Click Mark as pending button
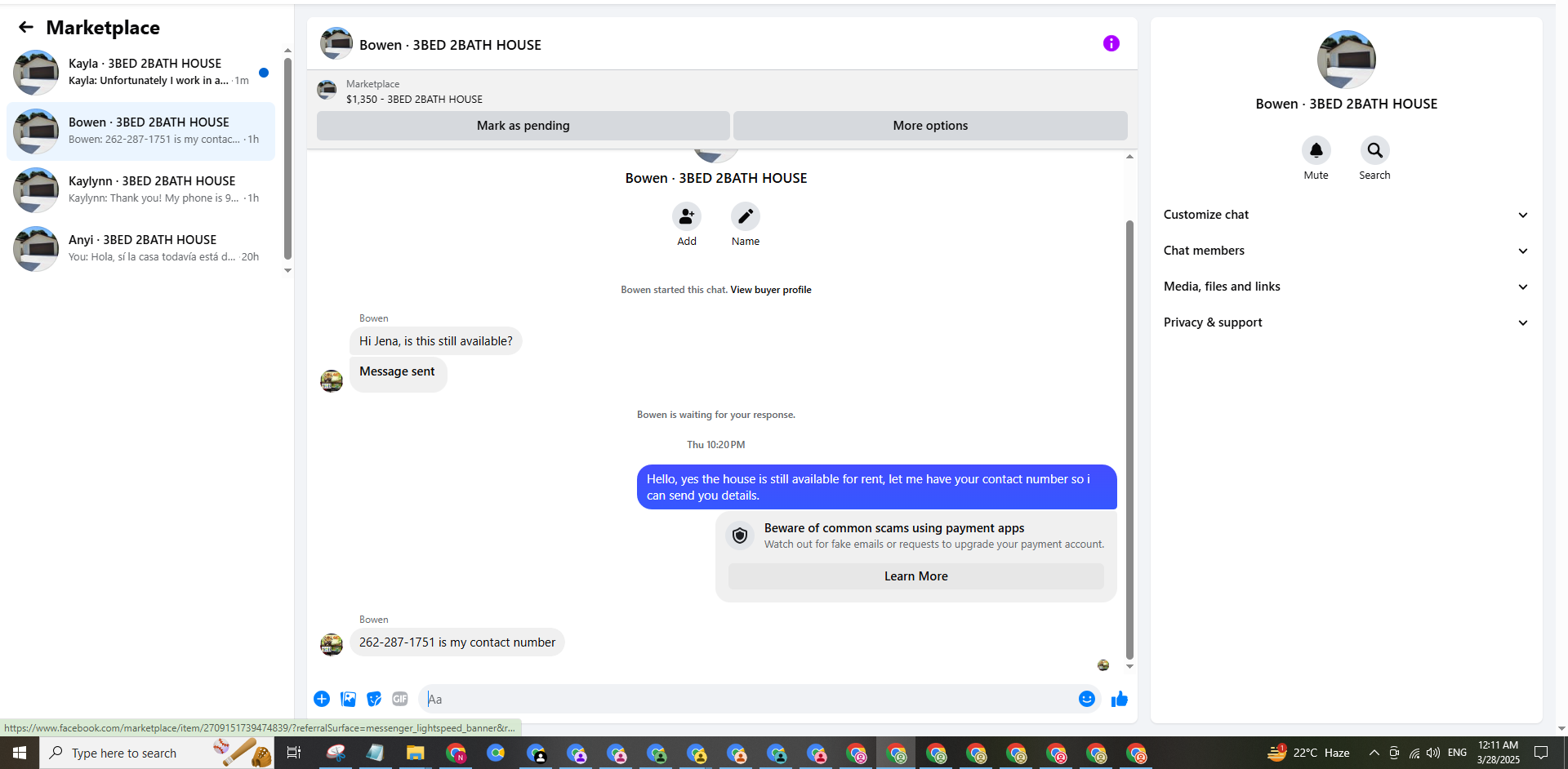This screenshot has height=769, width=1568. coord(523,126)
